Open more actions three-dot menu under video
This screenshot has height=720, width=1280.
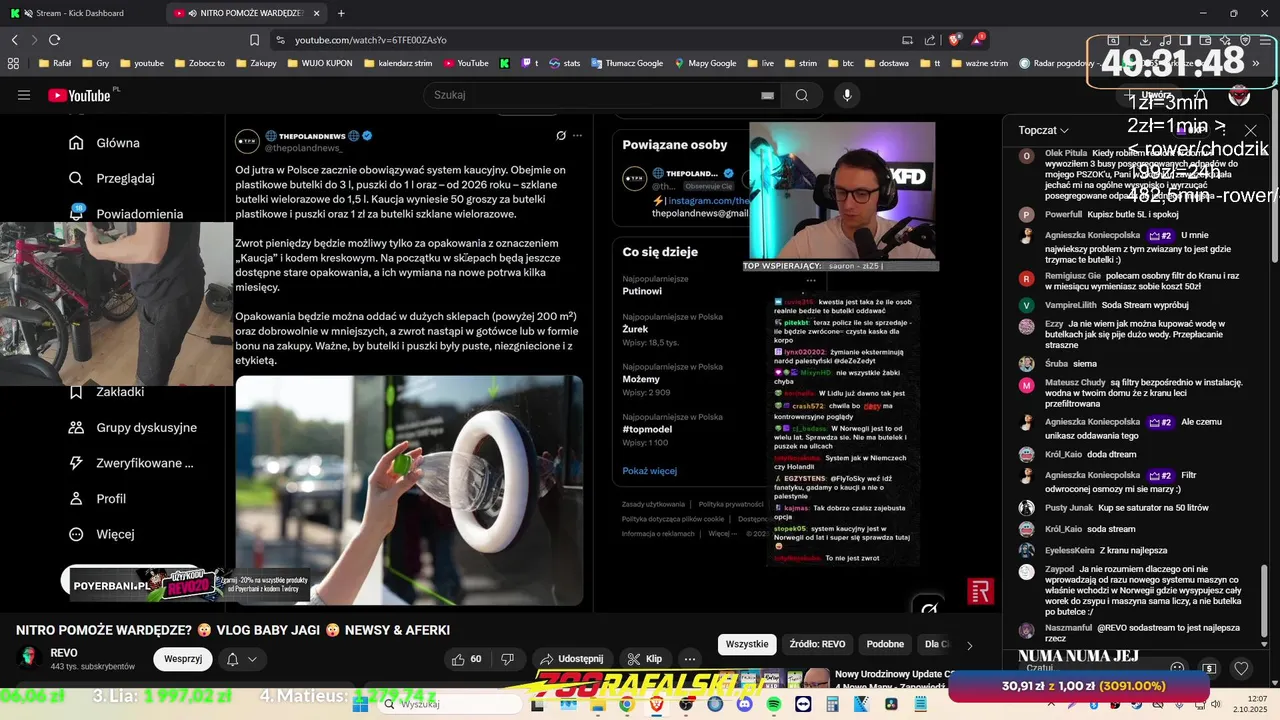coord(690,659)
